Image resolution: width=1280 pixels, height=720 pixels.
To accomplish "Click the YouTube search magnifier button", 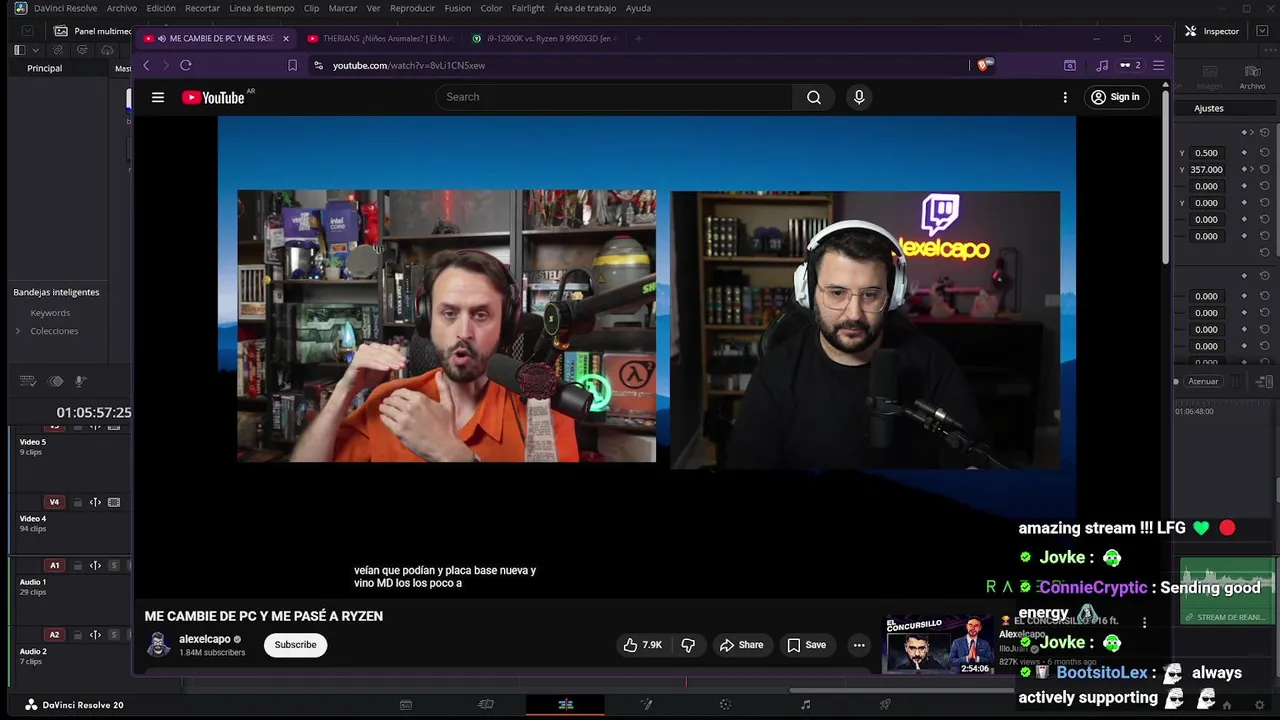I will [814, 97].
